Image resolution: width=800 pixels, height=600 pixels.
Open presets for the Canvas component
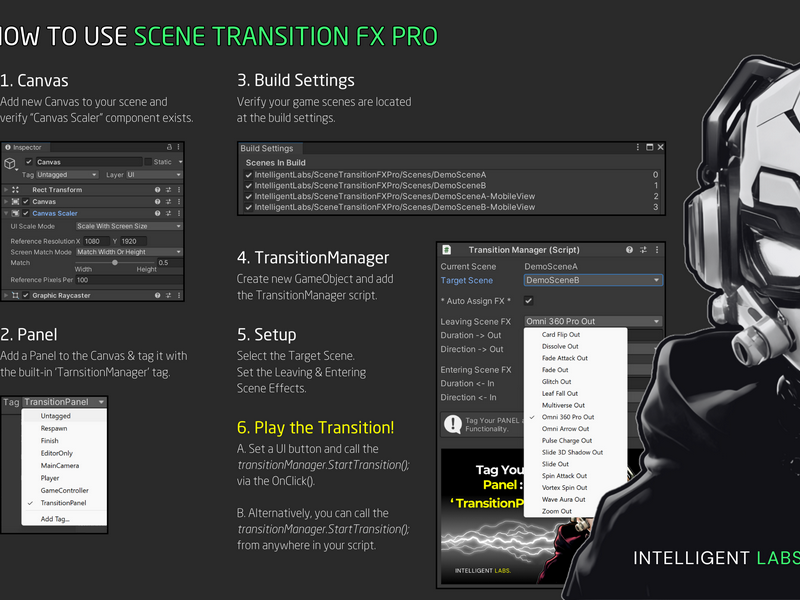(168, 202)
